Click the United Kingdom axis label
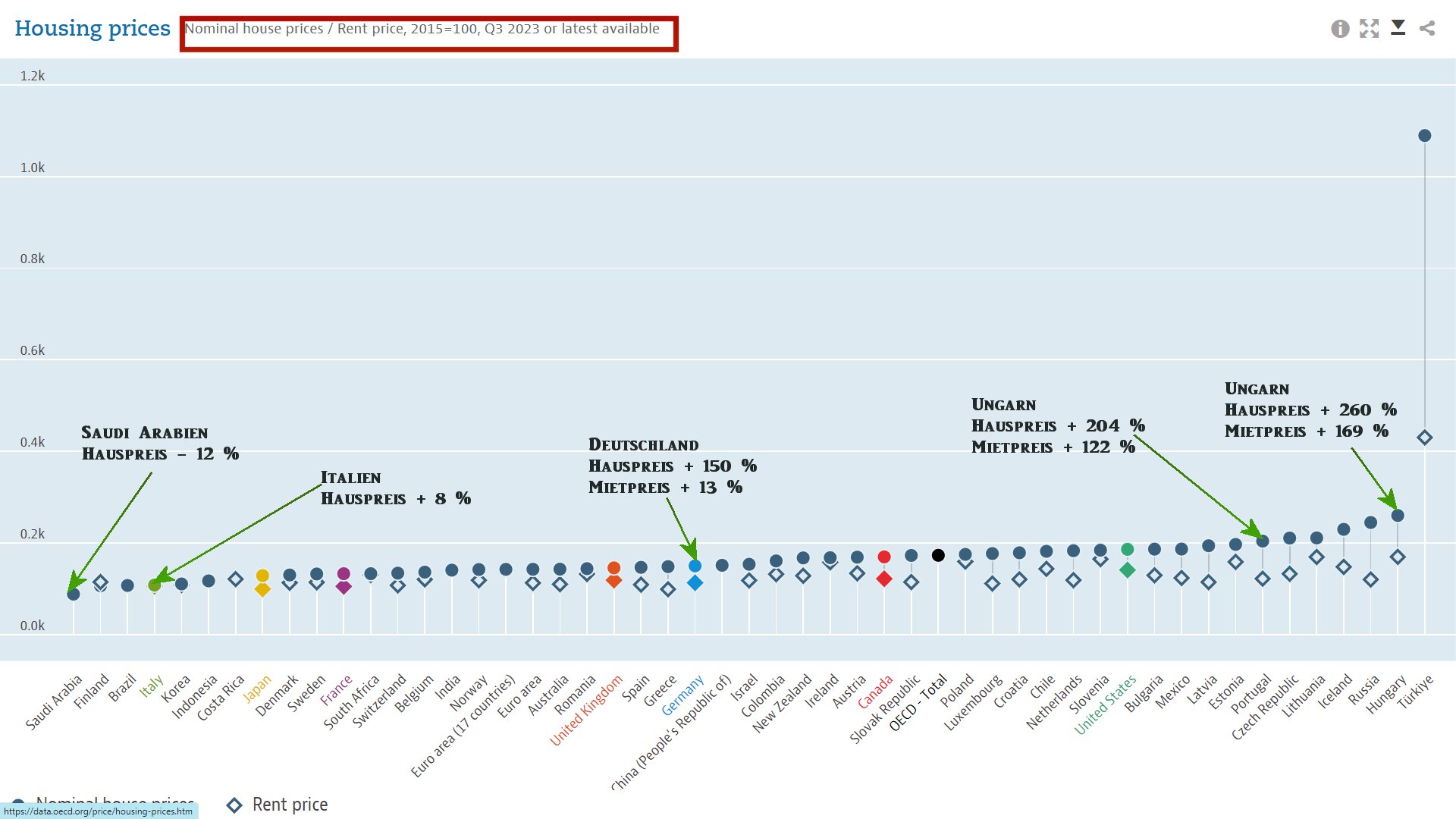The height and width of the screenshot is (819, 1456). (585, 711)
